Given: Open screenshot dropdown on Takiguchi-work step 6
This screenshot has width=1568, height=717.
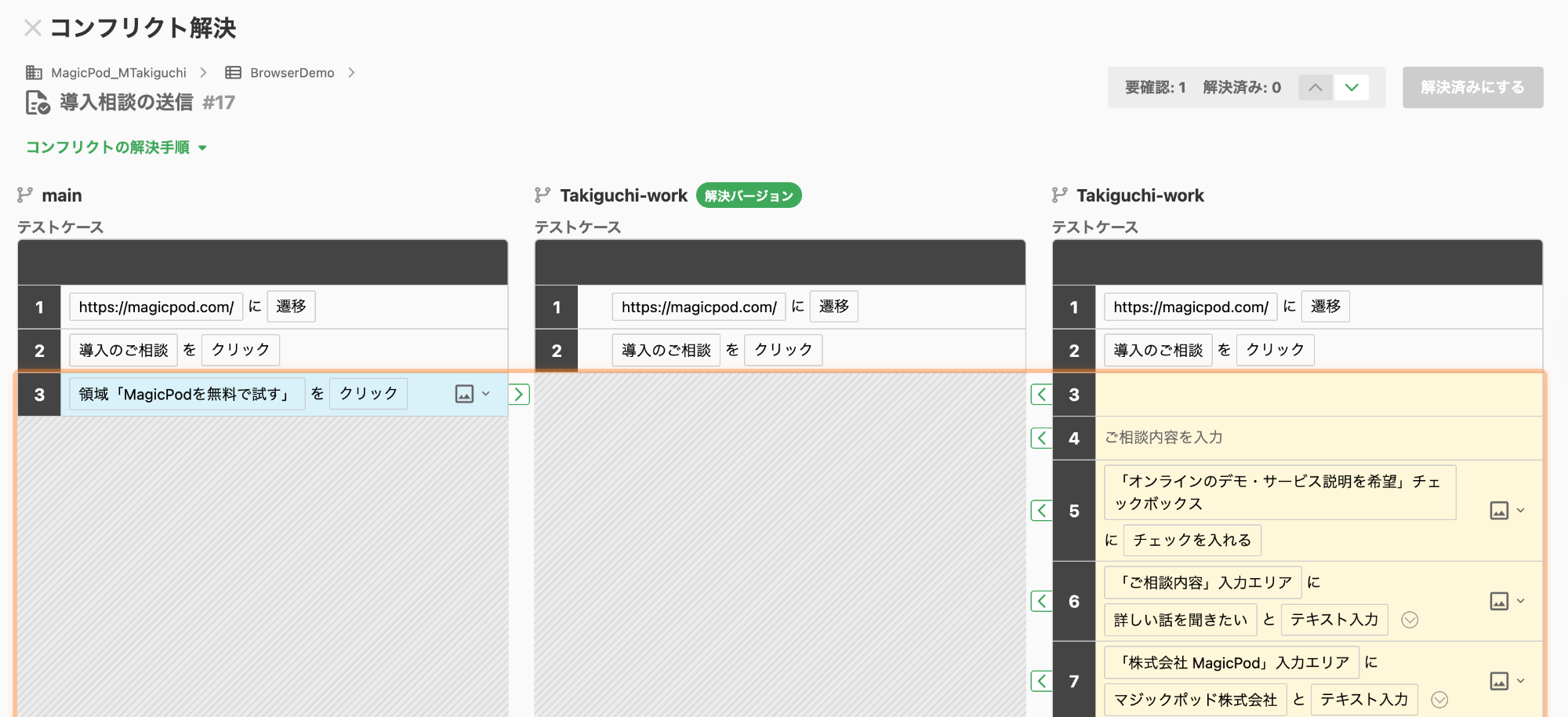Looking at the screenshot, I should click(1507, 602).
